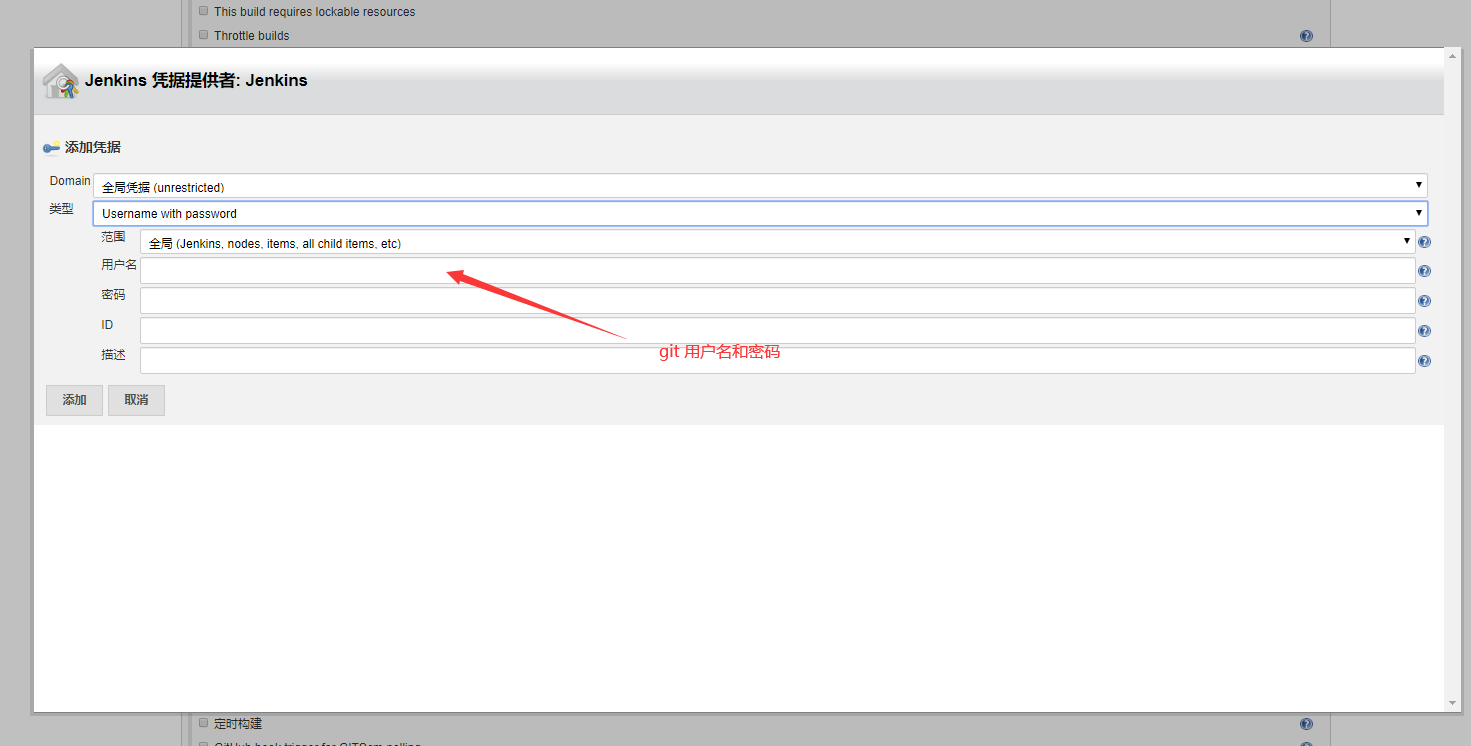Image resolution: width=1471 pixels, height=746 pixels.
Task: Click the 密码 field label
Action: 113,295
